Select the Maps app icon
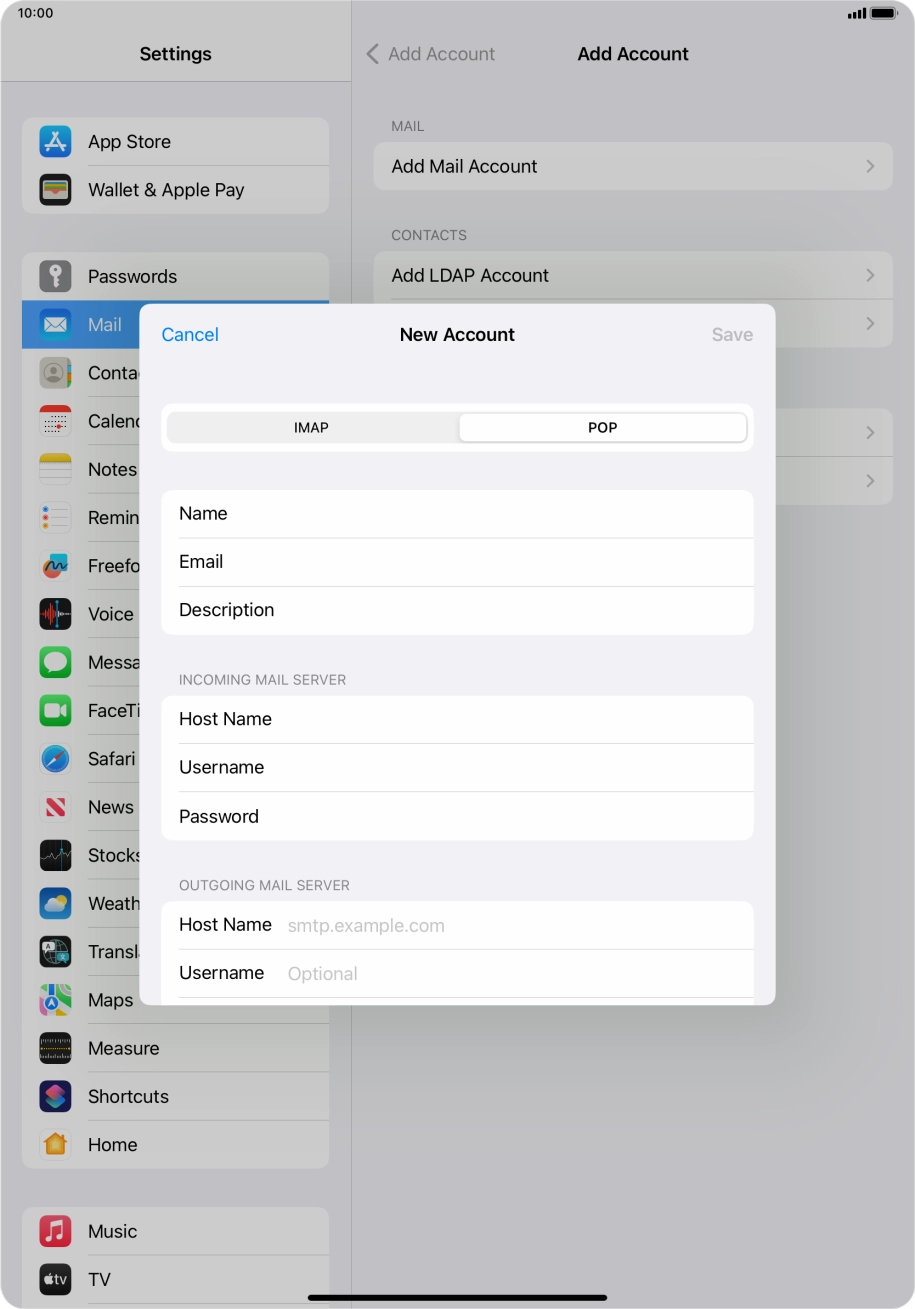Image resolution: width=915 pixels, height=1309 pixels. [55, 1000]
